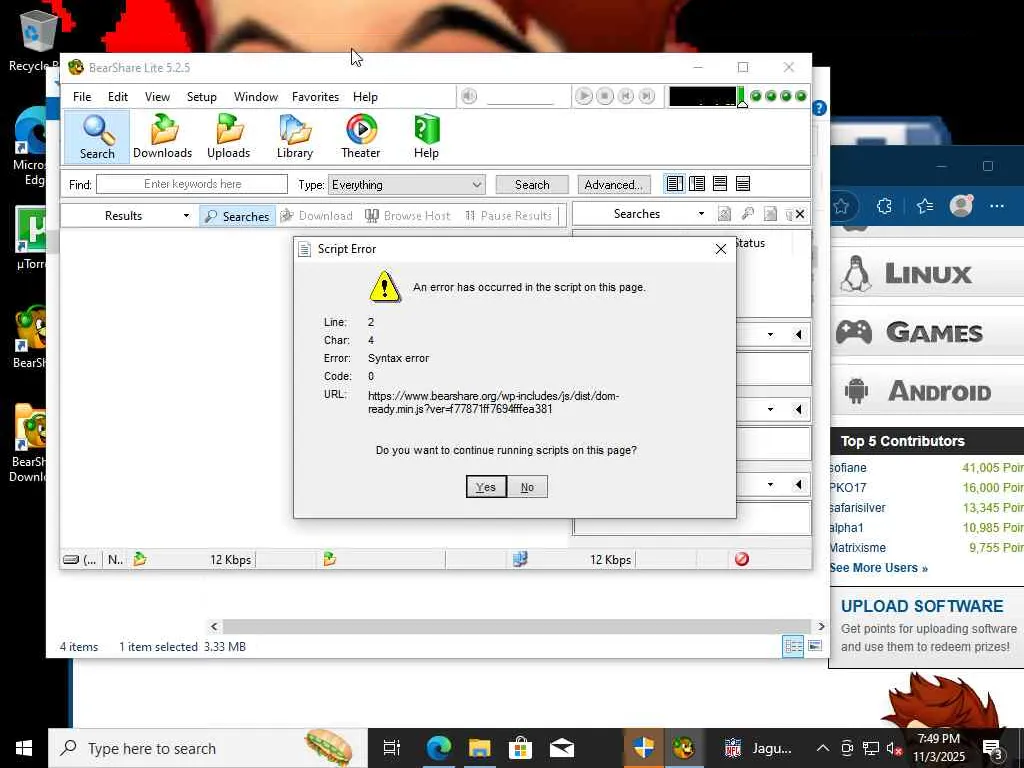Open contributor Matrixisme profile link
1024x768 pixels.
[857, 548]
